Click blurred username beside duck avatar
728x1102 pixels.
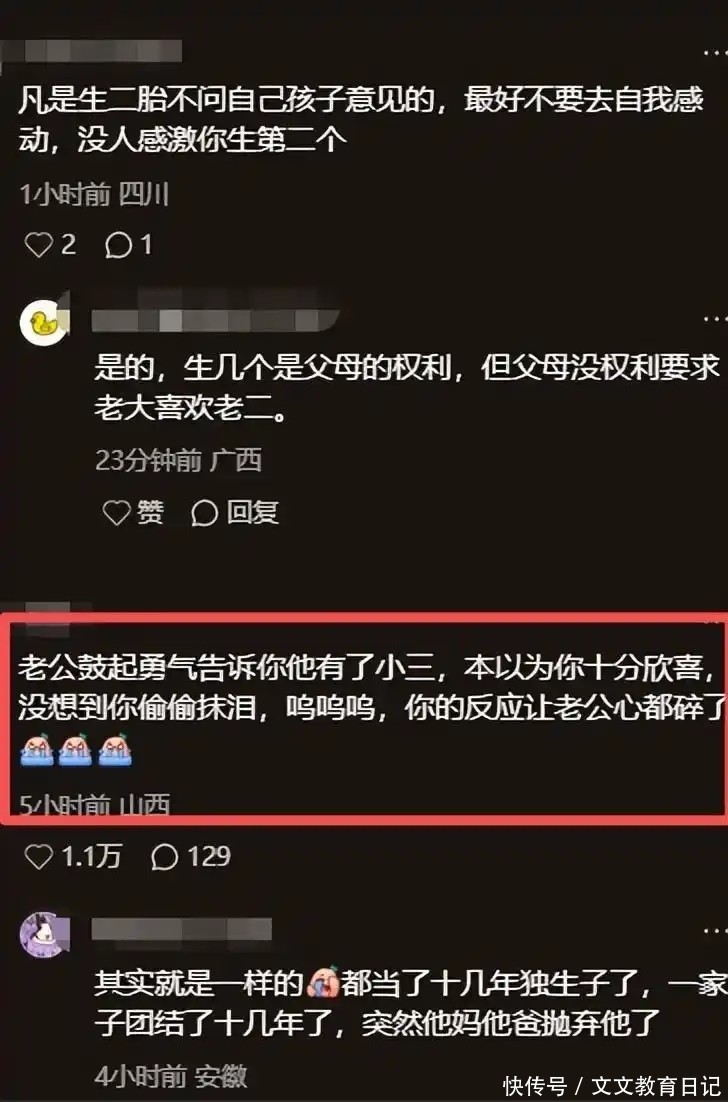216,320
